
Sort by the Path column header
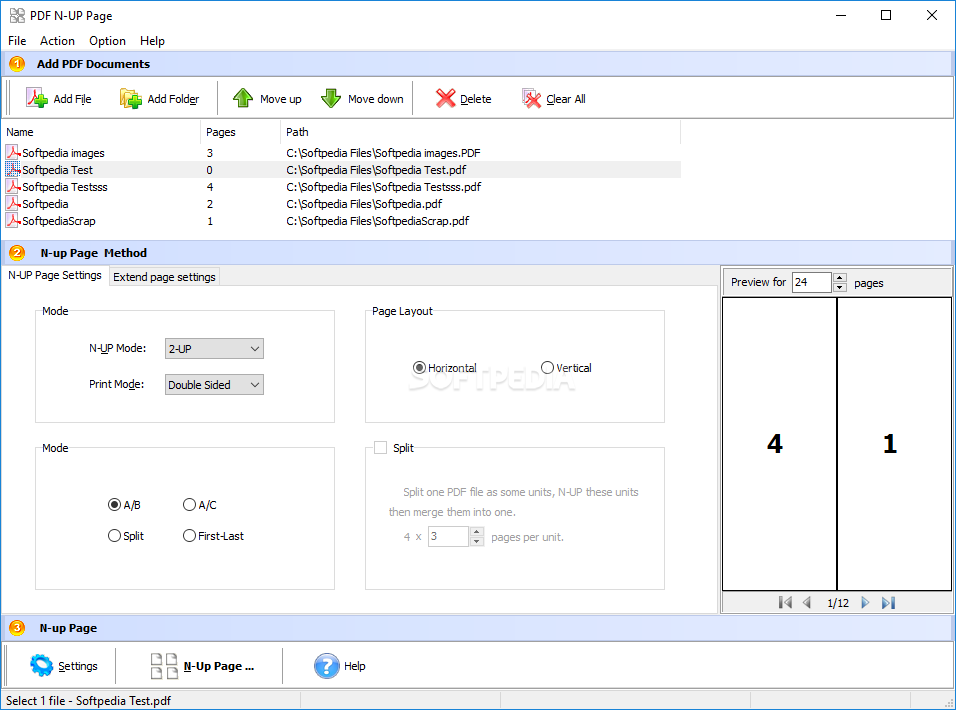480,132
